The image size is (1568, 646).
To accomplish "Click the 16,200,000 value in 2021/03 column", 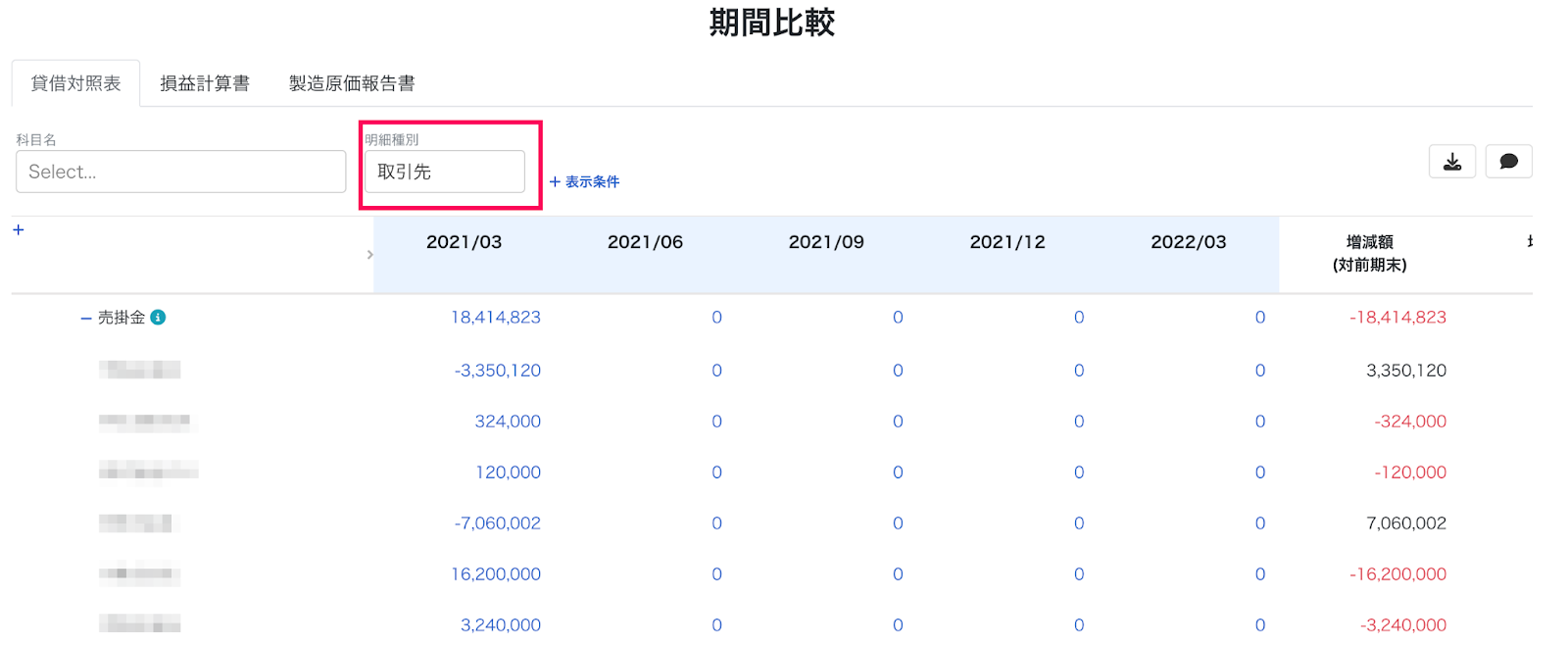I will pyautogui.click(x=496, y=574).
